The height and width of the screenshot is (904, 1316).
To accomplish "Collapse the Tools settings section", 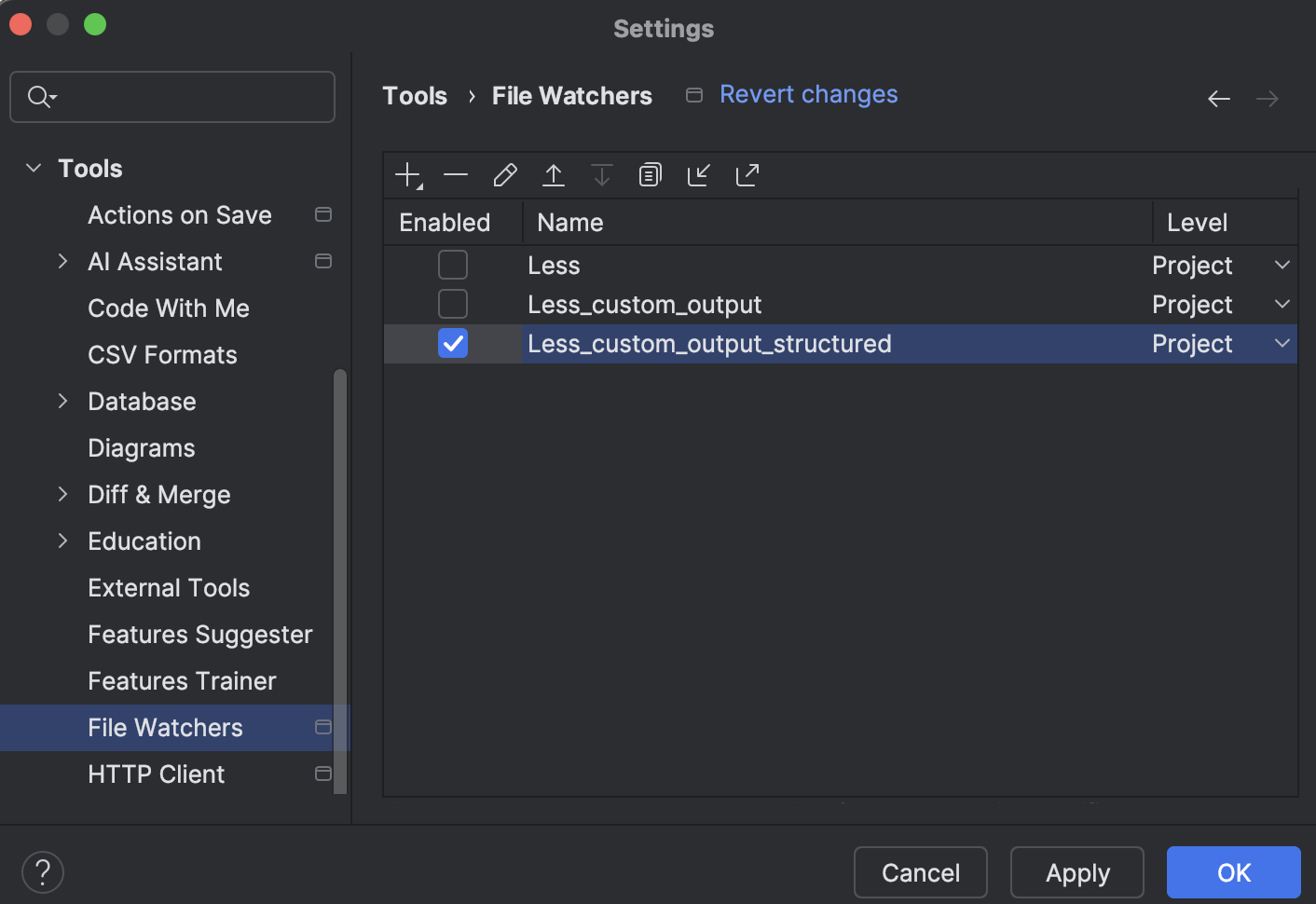I will click(x=34, y=168).
